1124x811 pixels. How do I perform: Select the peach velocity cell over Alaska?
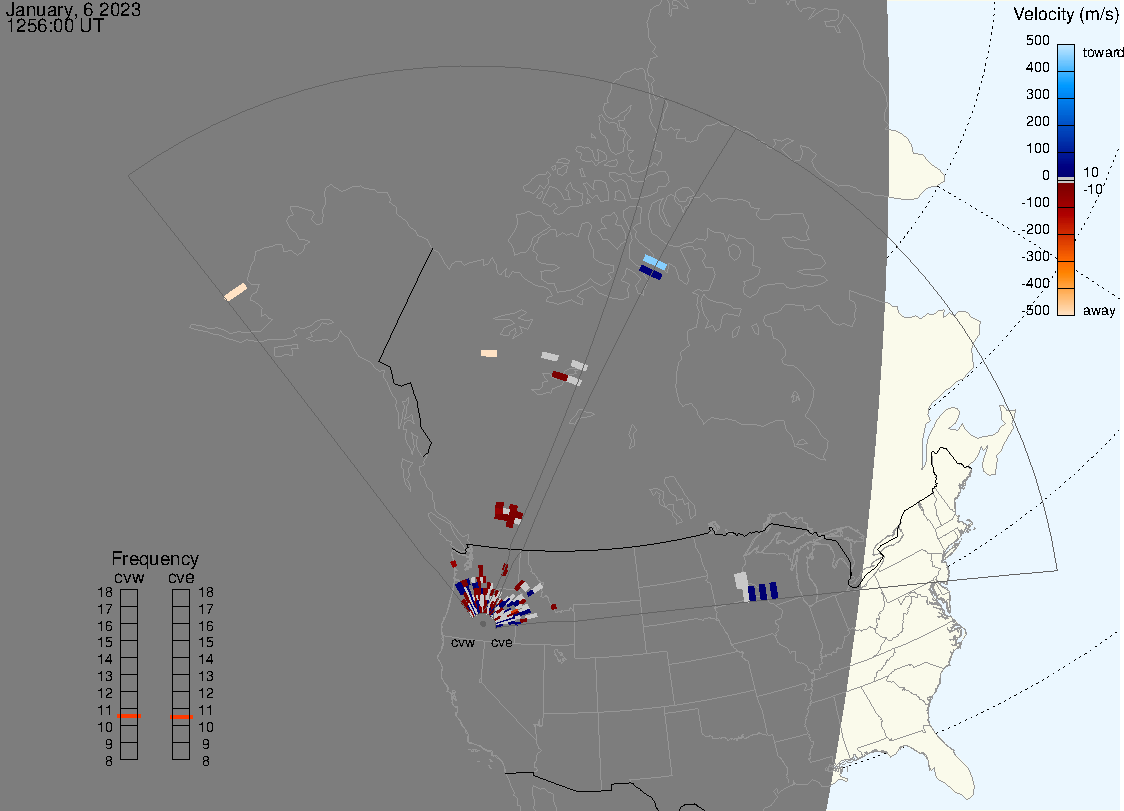point(236,292)
